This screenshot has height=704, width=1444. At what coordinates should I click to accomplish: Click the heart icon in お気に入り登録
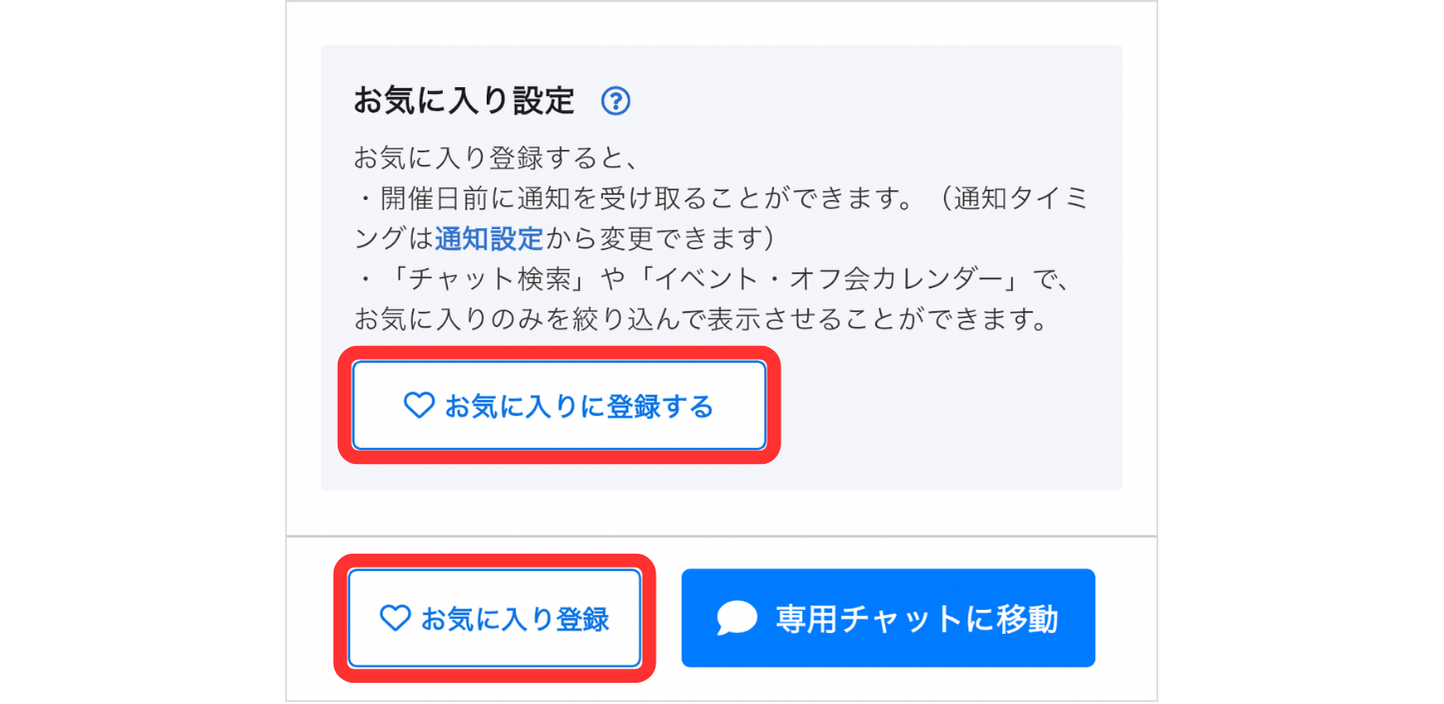(x=395, y=618)
